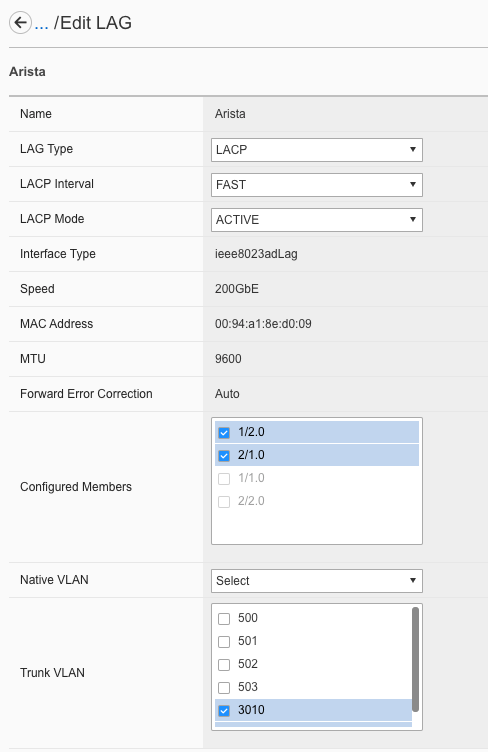Enable trunk VLAN 500
The width and height of the screenshot is (488, 752).
point(224,619)
